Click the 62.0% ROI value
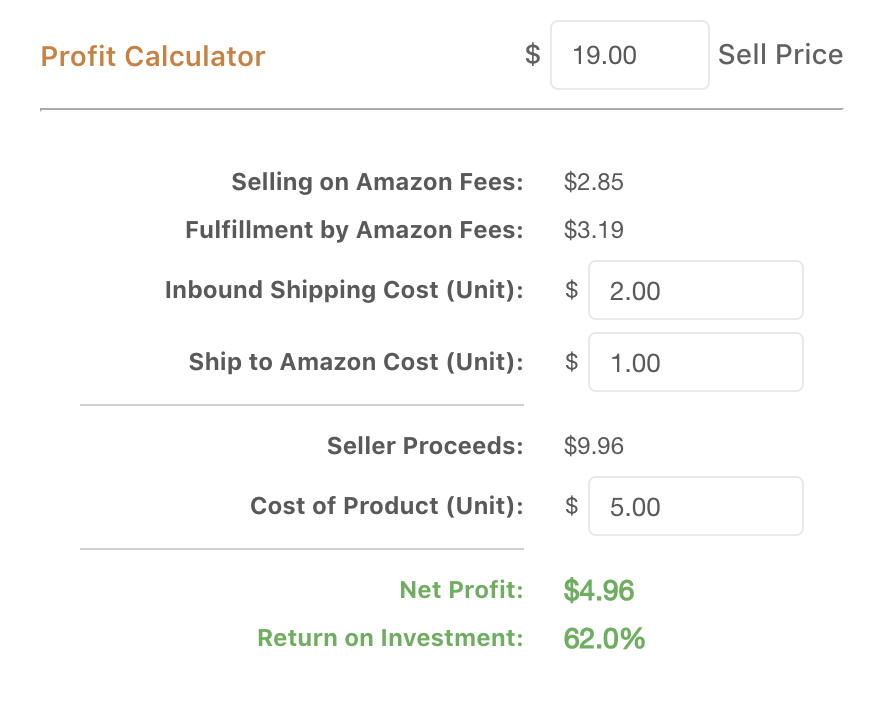 [x=604, y=638]
